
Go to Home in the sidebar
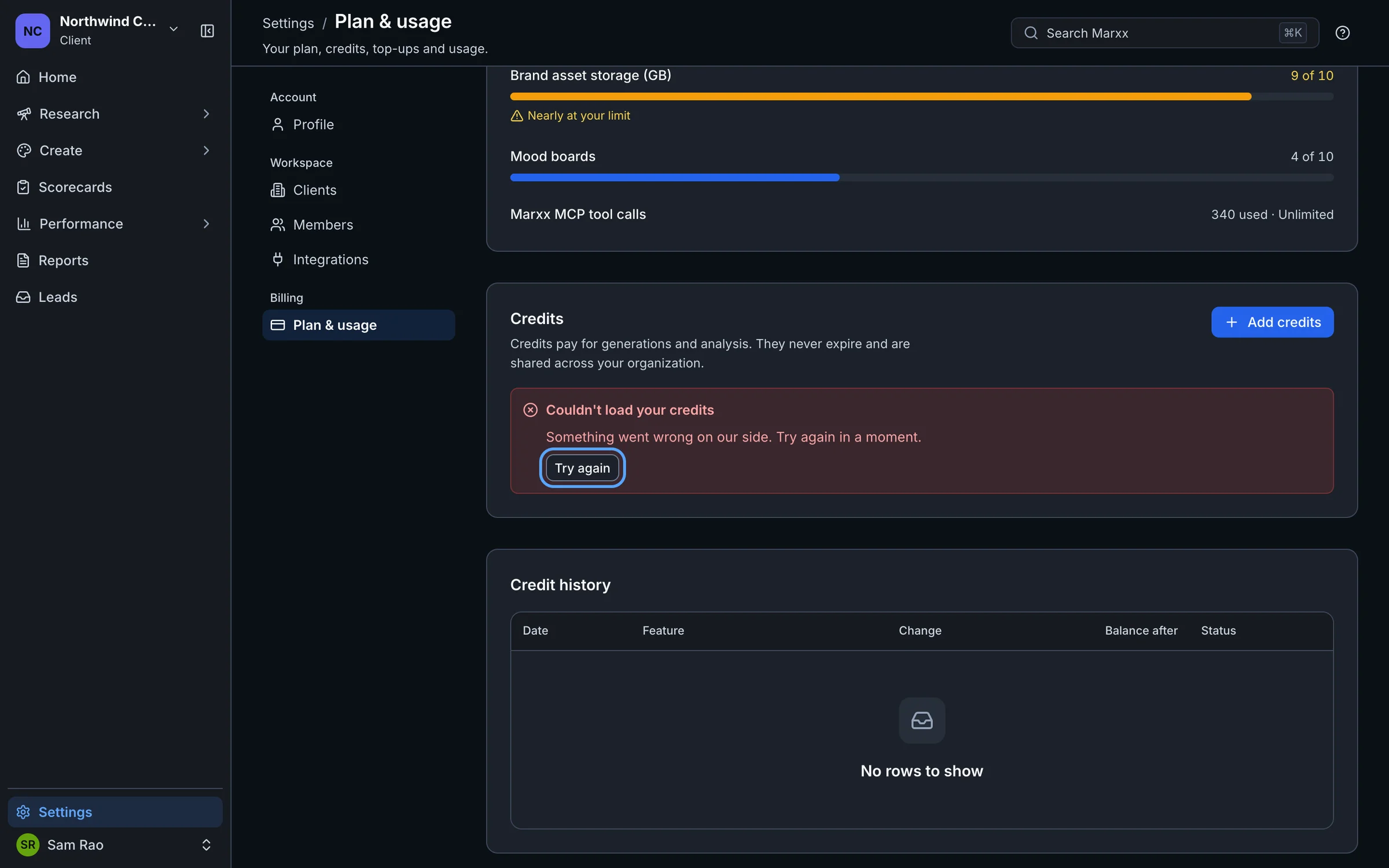[115, 77]
